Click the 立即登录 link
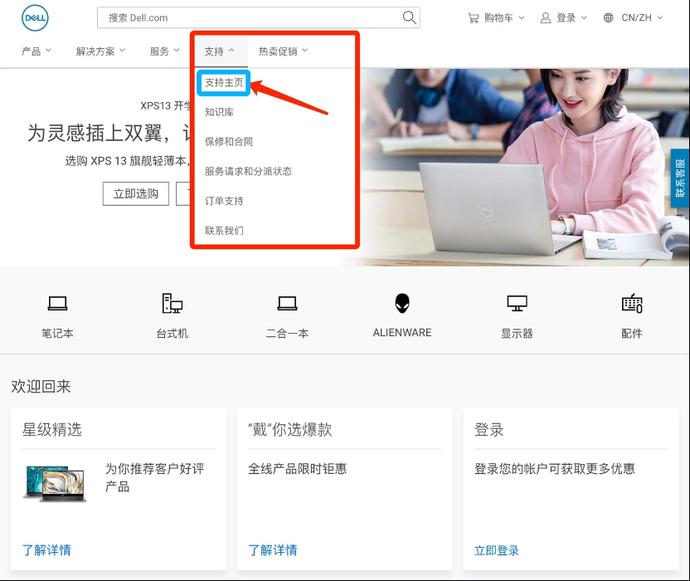Screen dimensions: 690x581 (x=496, y=550)
